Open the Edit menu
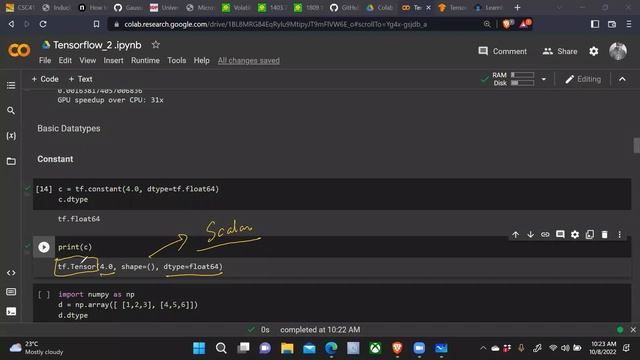 65,60
